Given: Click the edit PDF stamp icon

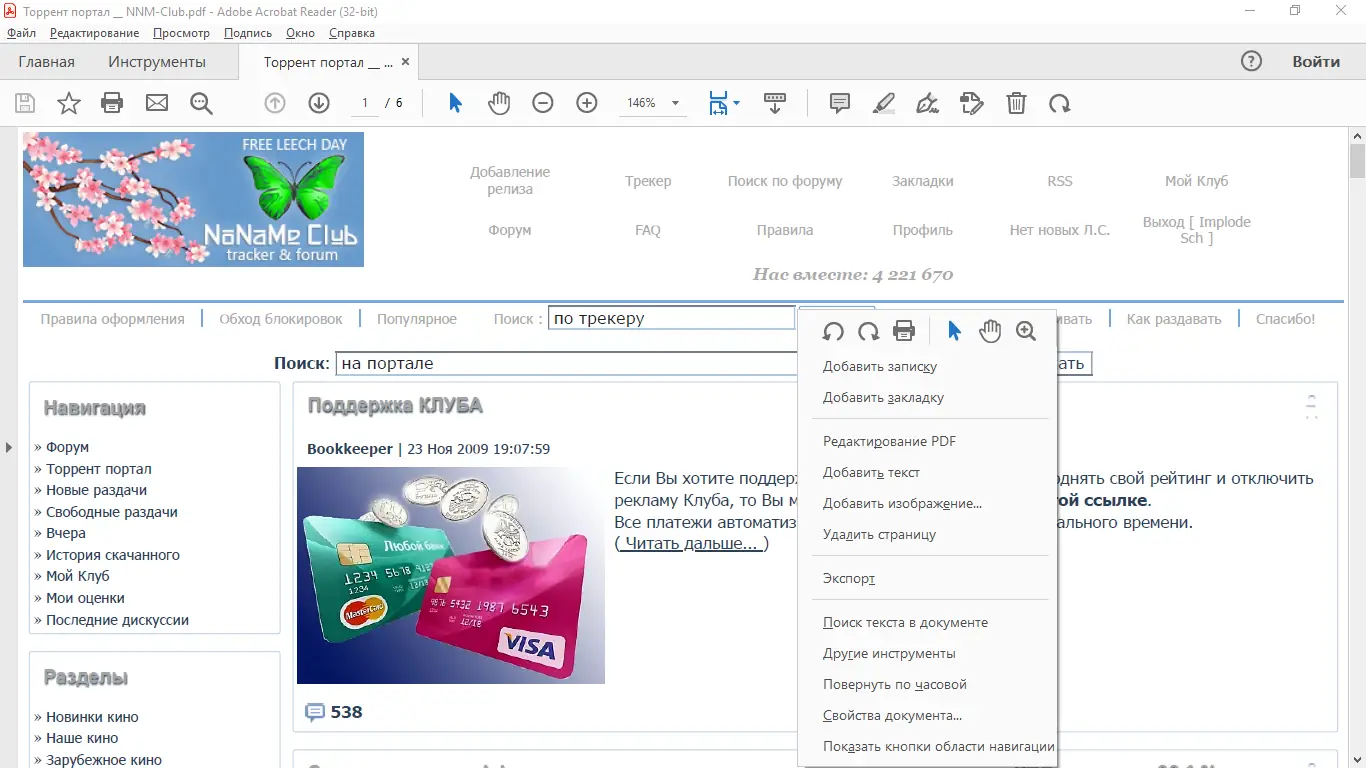Looking at the screenshot, I should pyautogui.click(x=972, y=103).
